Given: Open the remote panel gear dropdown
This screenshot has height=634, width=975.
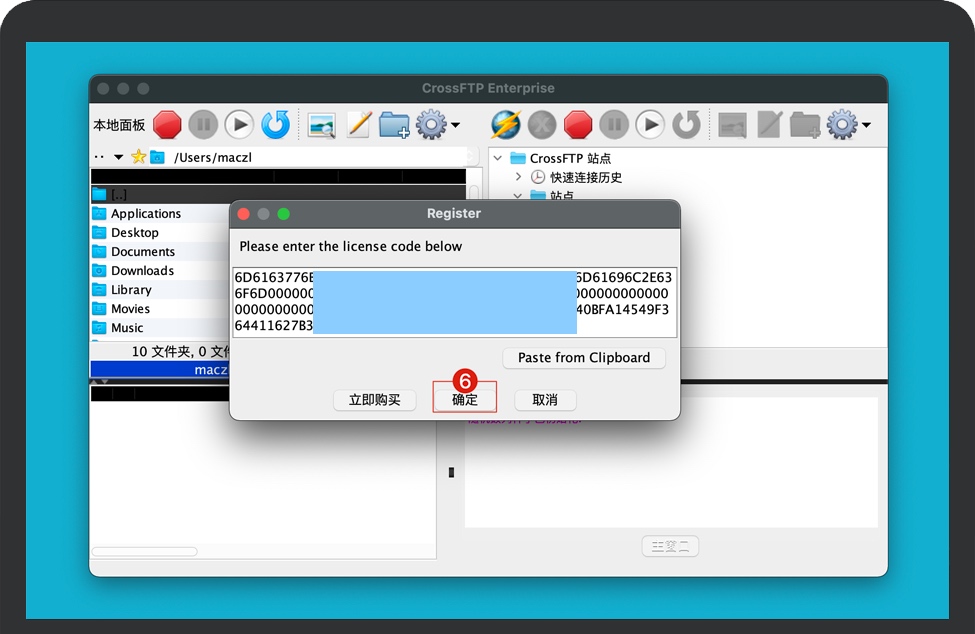Looking at the screenshot, I should (x=849, y=125).
